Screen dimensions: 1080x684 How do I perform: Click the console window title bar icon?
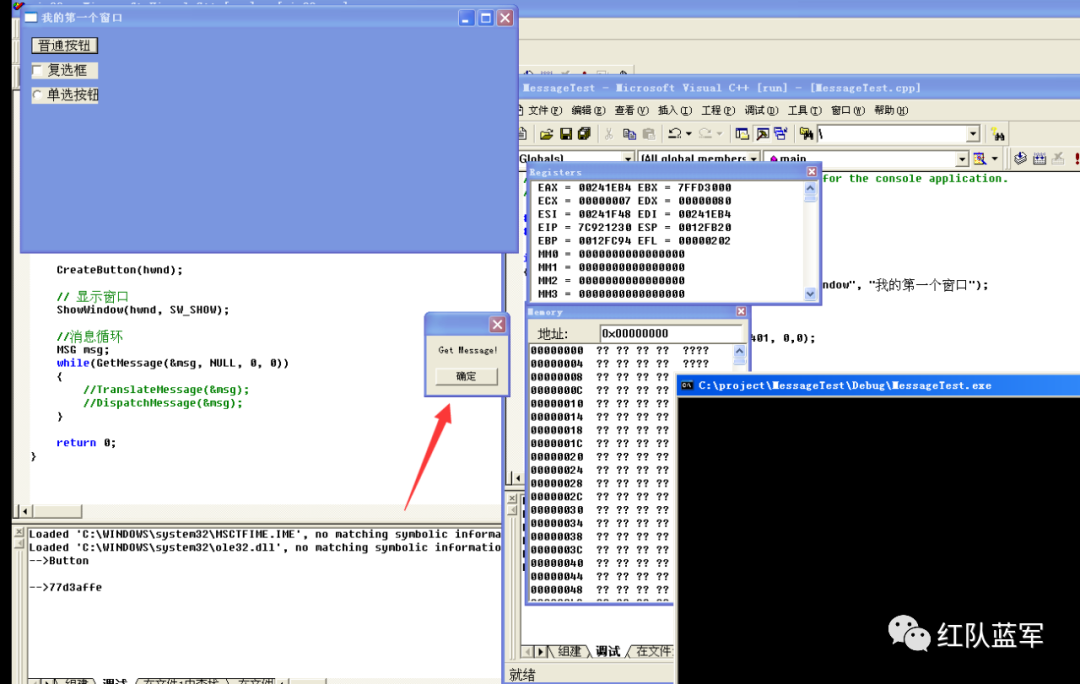pyautogui.click(x=687, y=386)
